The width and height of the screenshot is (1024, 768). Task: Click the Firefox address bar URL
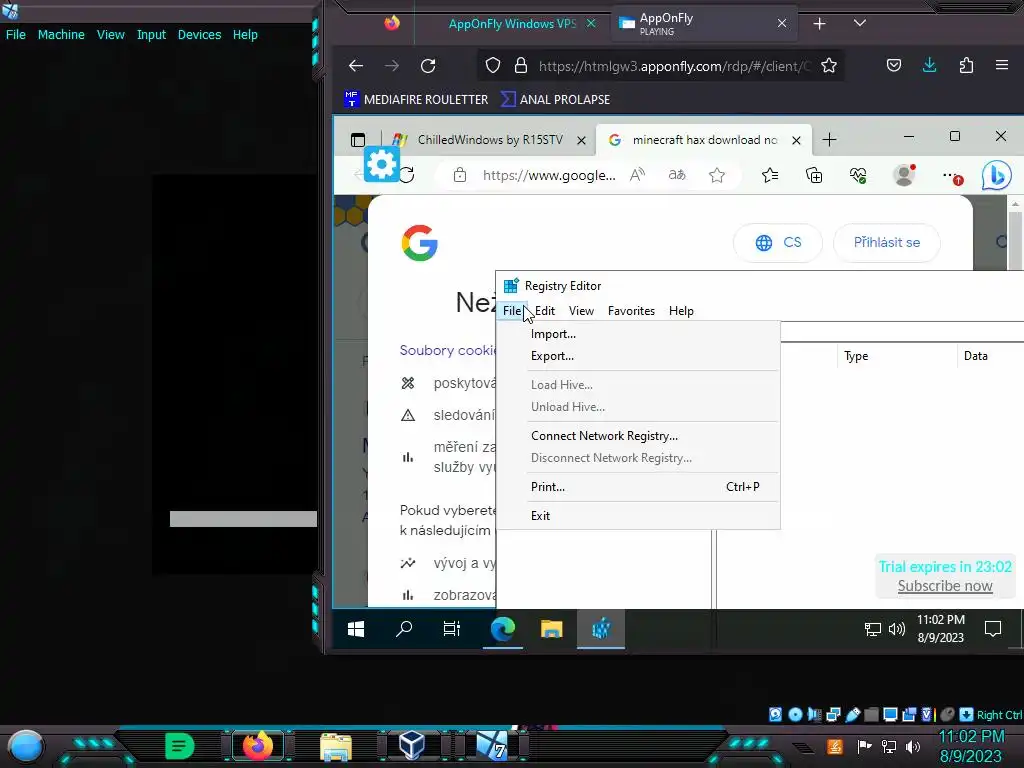coord(674,66)
